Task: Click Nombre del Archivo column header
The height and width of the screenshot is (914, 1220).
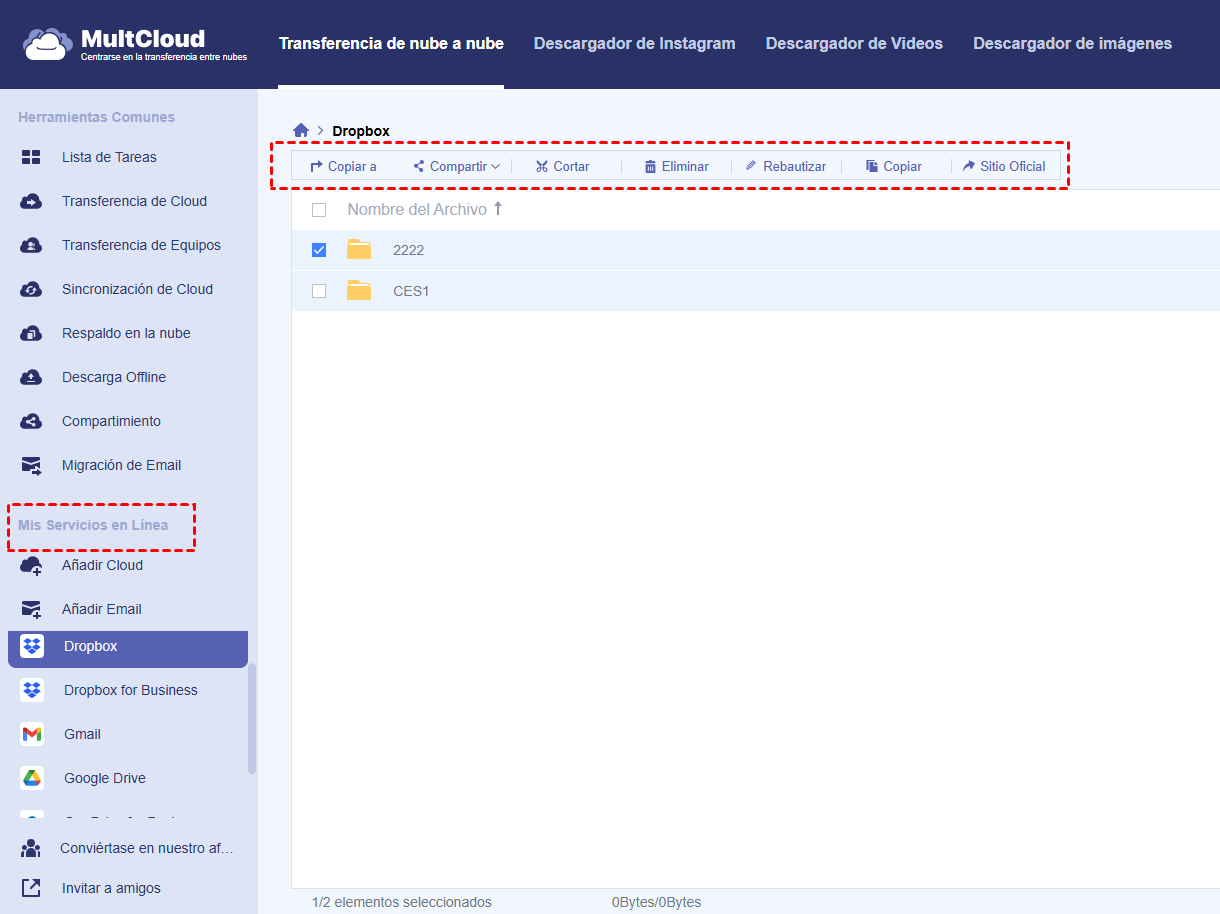Action: point(417,209)
